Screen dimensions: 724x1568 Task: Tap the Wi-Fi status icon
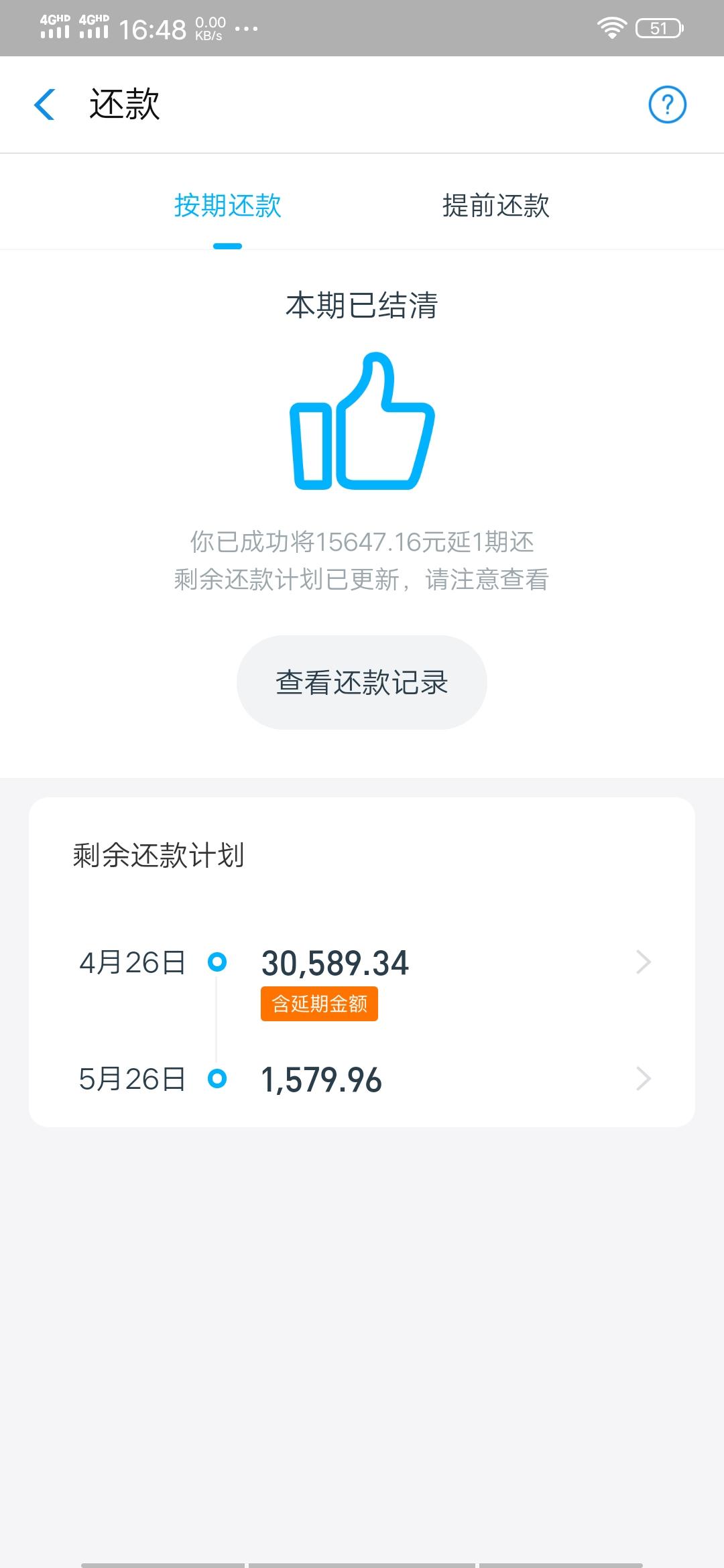[611, 28]
